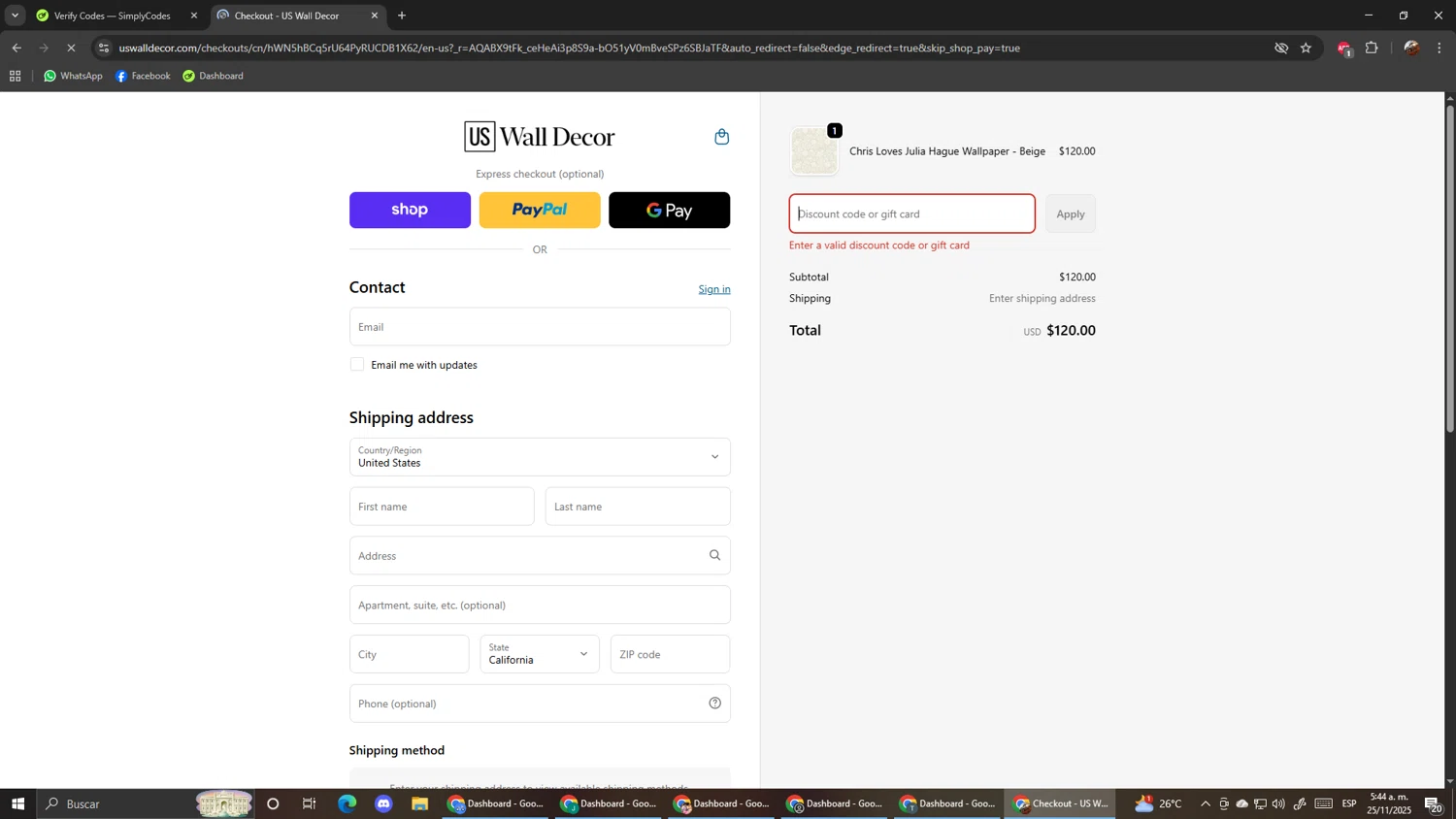Bookmark this page with star icon

(1306, 48)
